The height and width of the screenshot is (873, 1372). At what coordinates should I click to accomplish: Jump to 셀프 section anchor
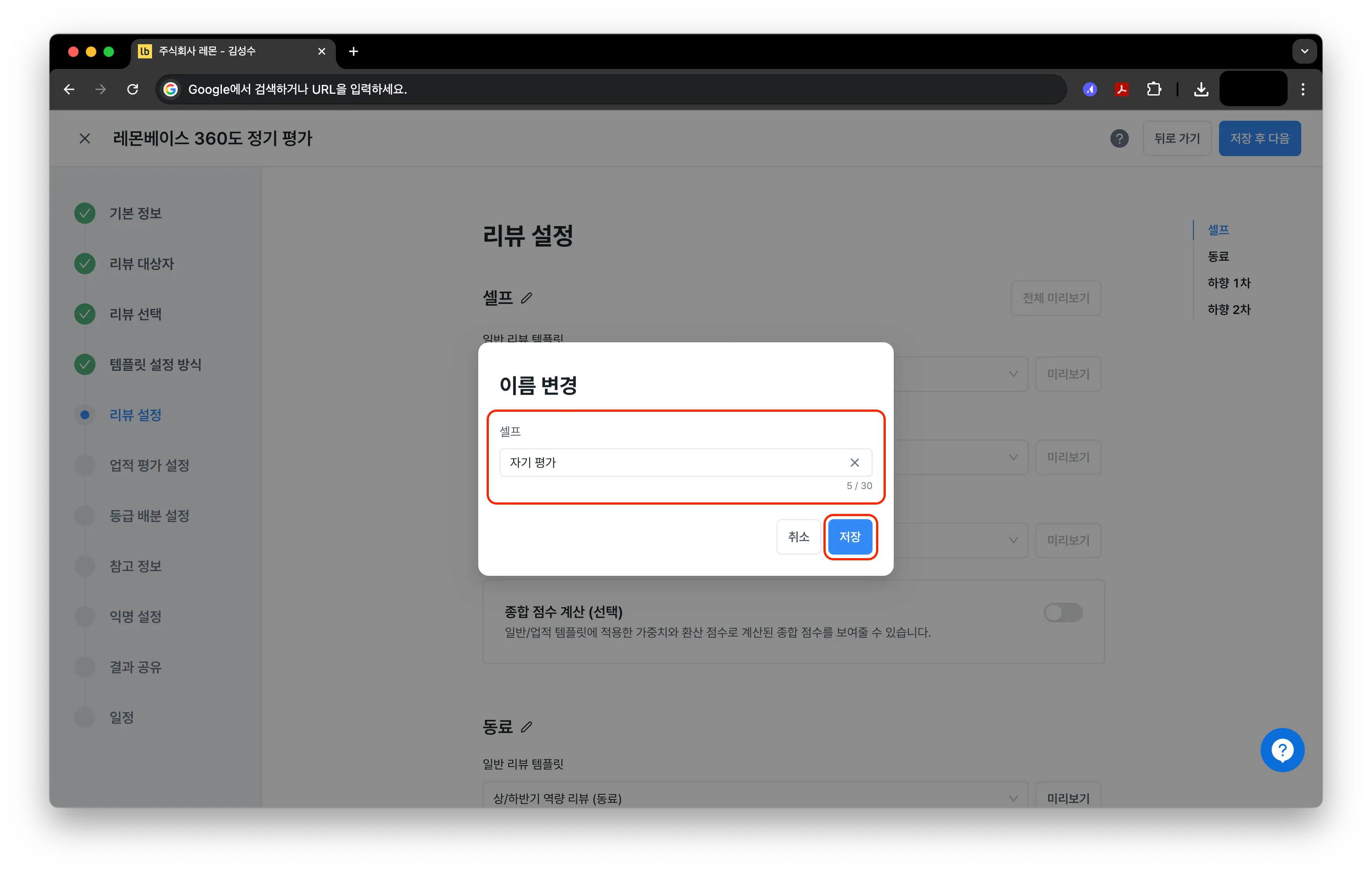1218,230
